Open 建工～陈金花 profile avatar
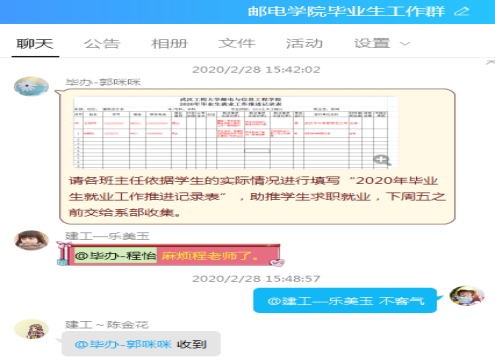The image size is (495, 361). pos(31,329)
